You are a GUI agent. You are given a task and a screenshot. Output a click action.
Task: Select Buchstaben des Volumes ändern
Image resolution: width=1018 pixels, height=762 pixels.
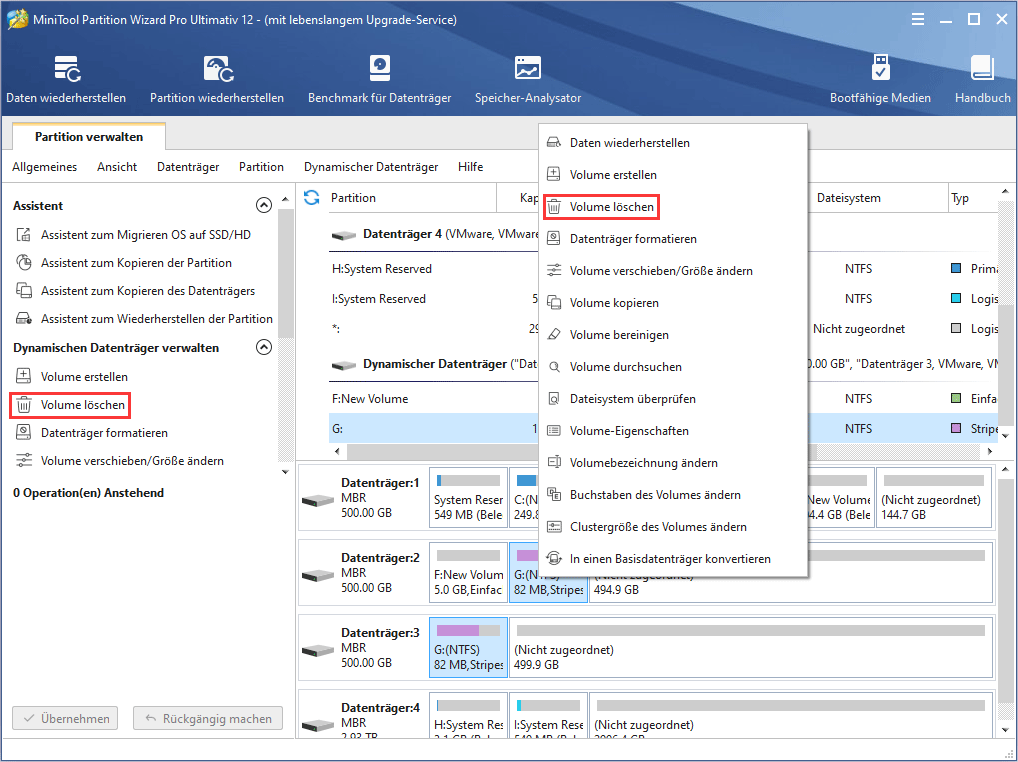pyautogui.click(x=673, y=495)
